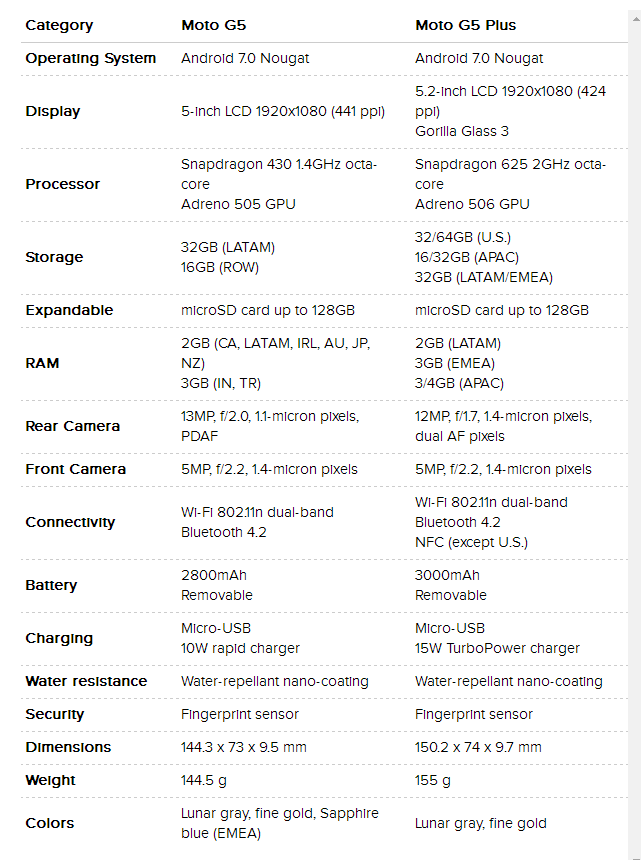641x860 pixels.
Task: Click the Water resistance row label
Action: (x=86, y=681)
